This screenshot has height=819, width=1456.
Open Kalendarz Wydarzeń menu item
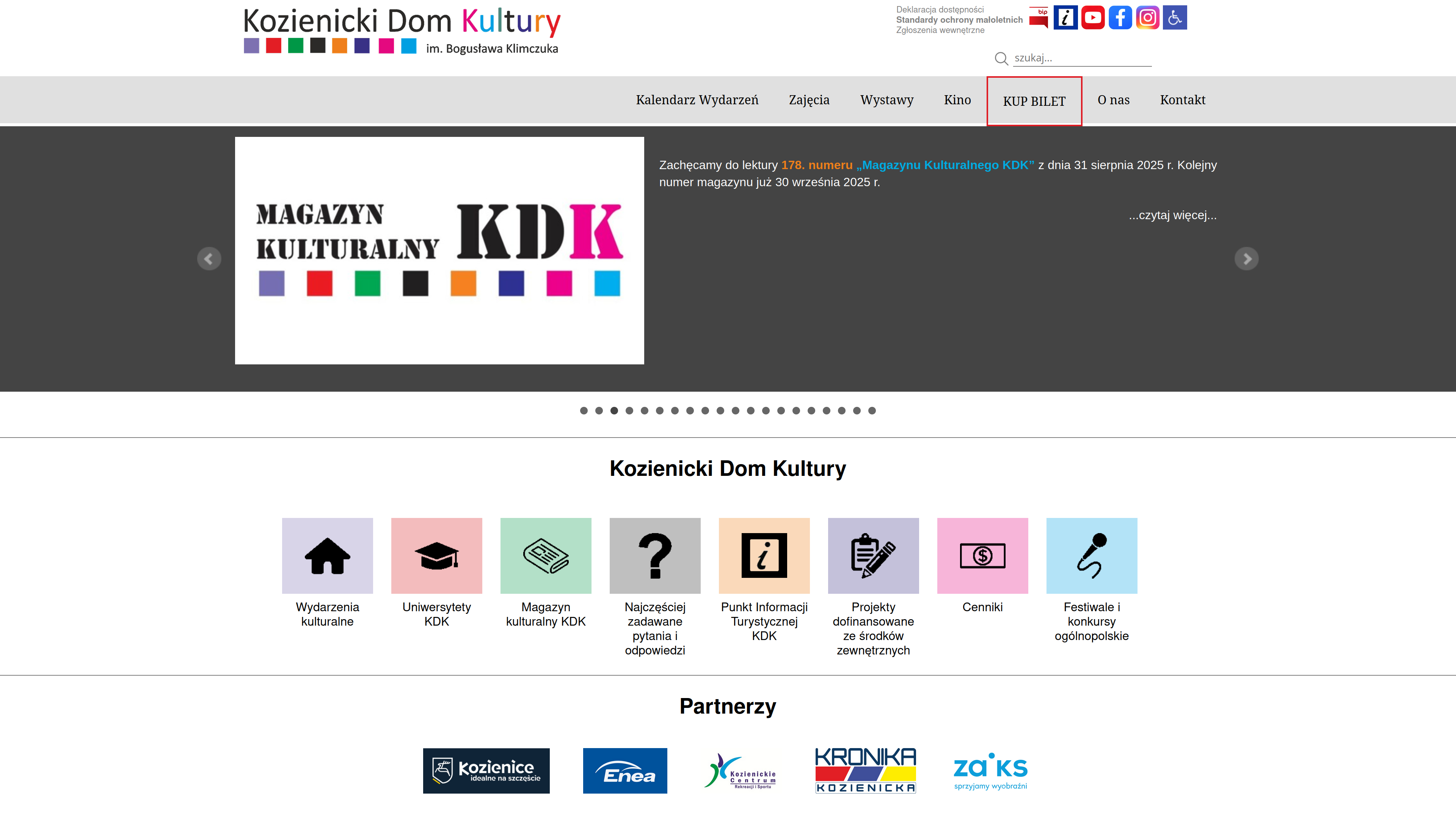[x=697, y=100]
